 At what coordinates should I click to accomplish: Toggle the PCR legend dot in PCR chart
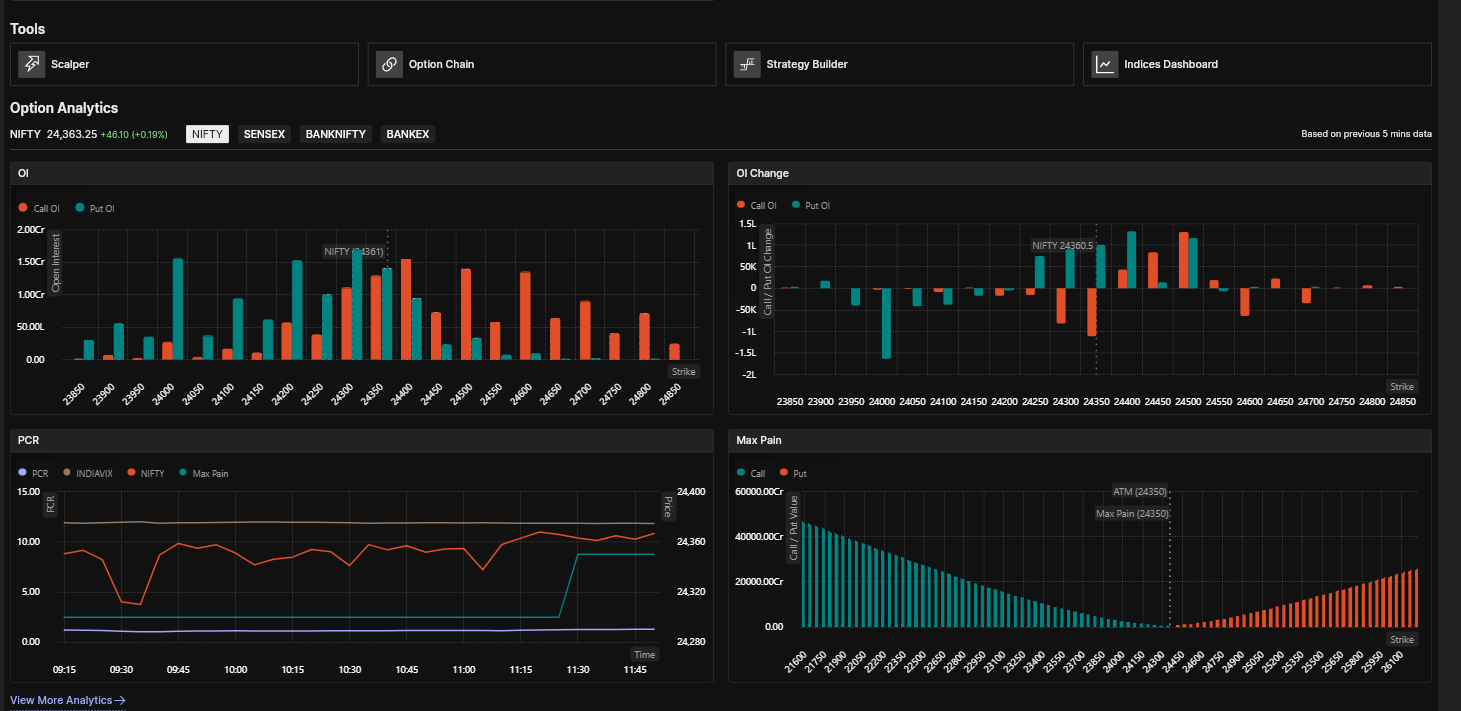[x=23, y=473]
